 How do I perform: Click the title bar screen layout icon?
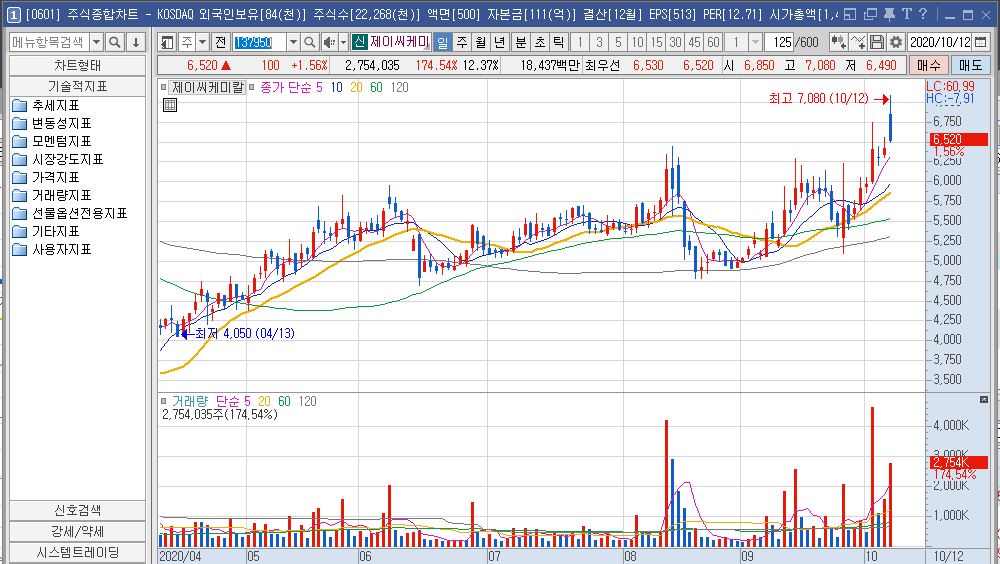pos(850,14)
